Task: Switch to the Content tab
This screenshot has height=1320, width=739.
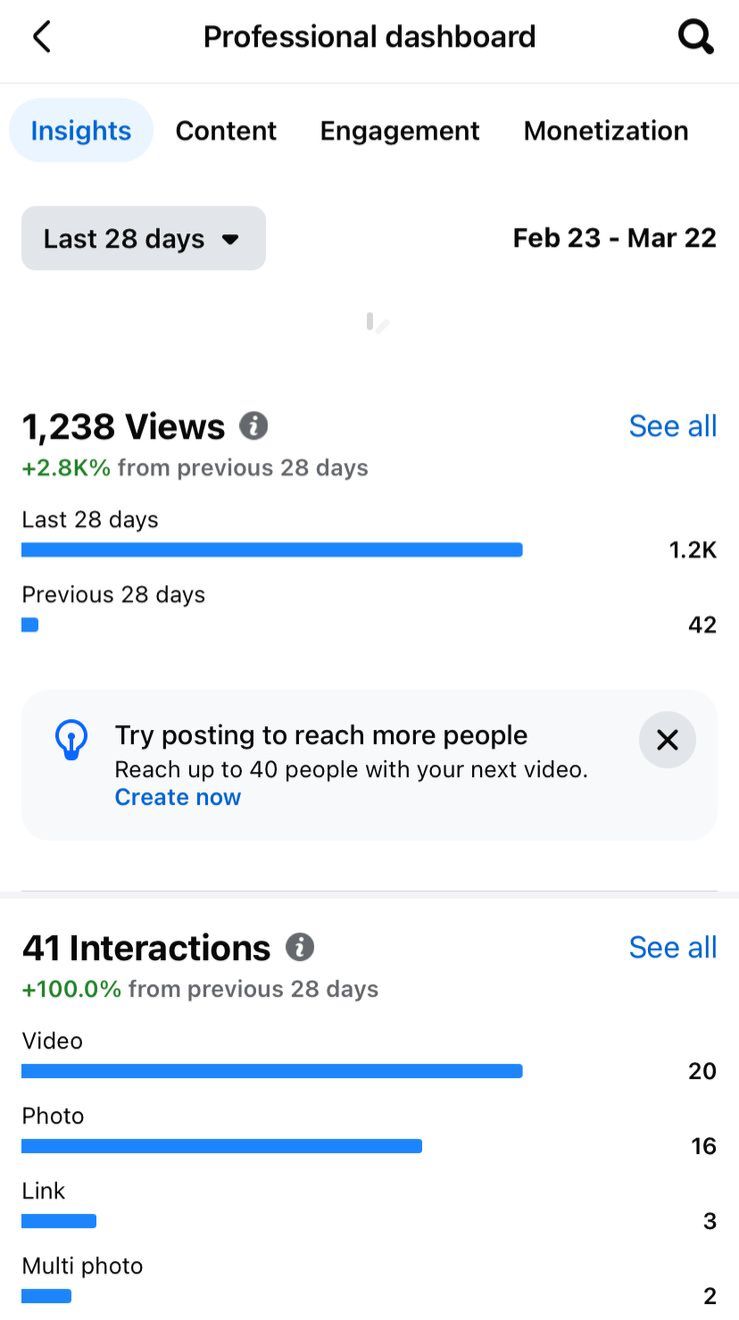Action: pos(226,131)
